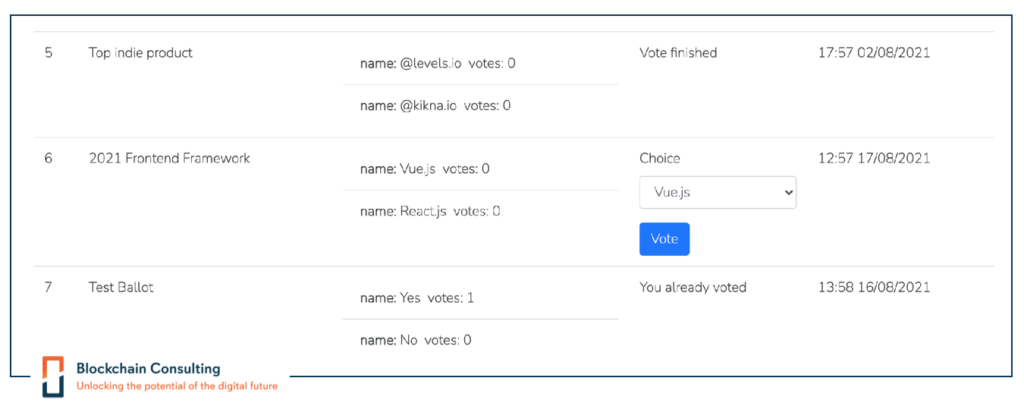This screenshot has width=1024, height=419.
Task: Click the 2021 Frontend Framework ballot title
Action: pyautogui.click(x=169, y=158)
